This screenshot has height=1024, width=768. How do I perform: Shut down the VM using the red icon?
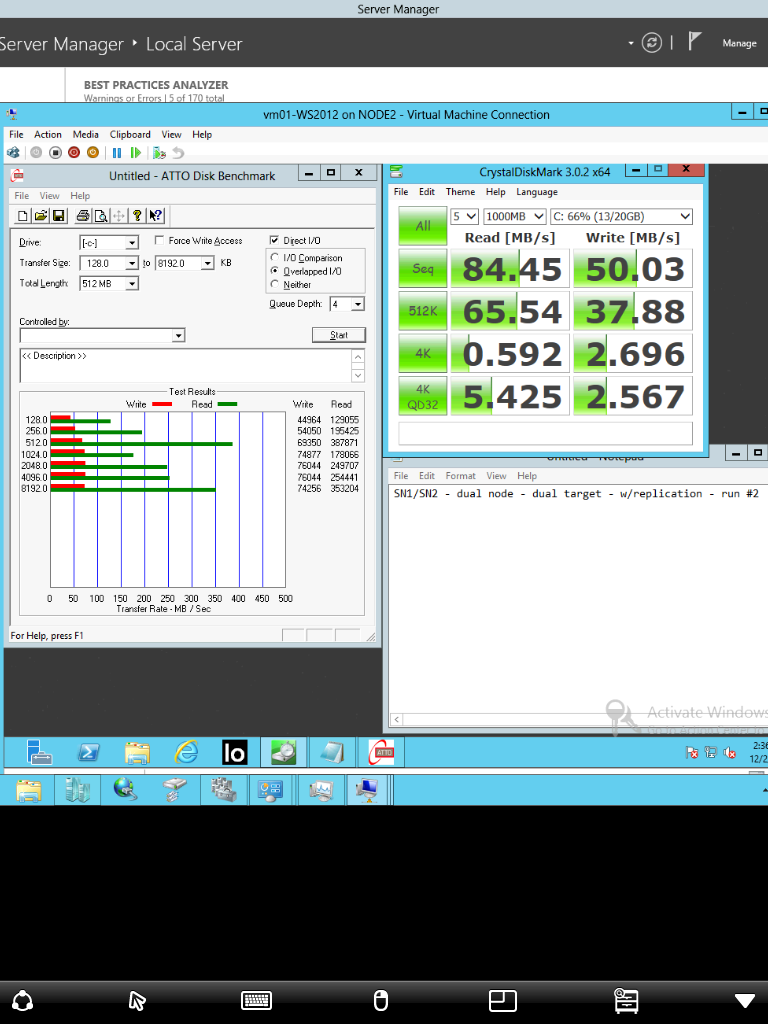74,152
